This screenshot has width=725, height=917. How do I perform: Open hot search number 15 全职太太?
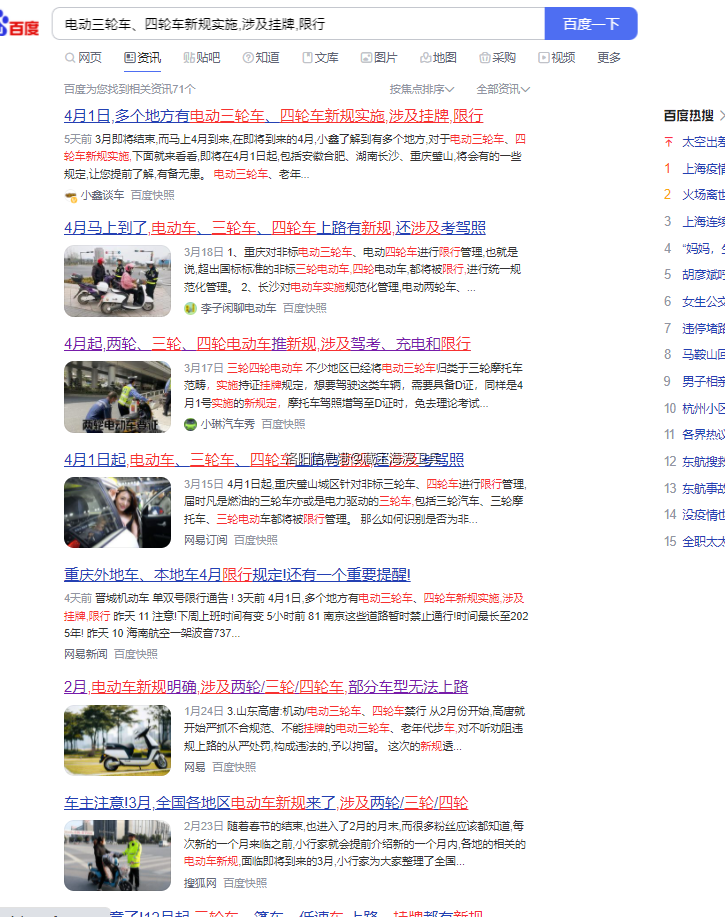coord(703,542)
